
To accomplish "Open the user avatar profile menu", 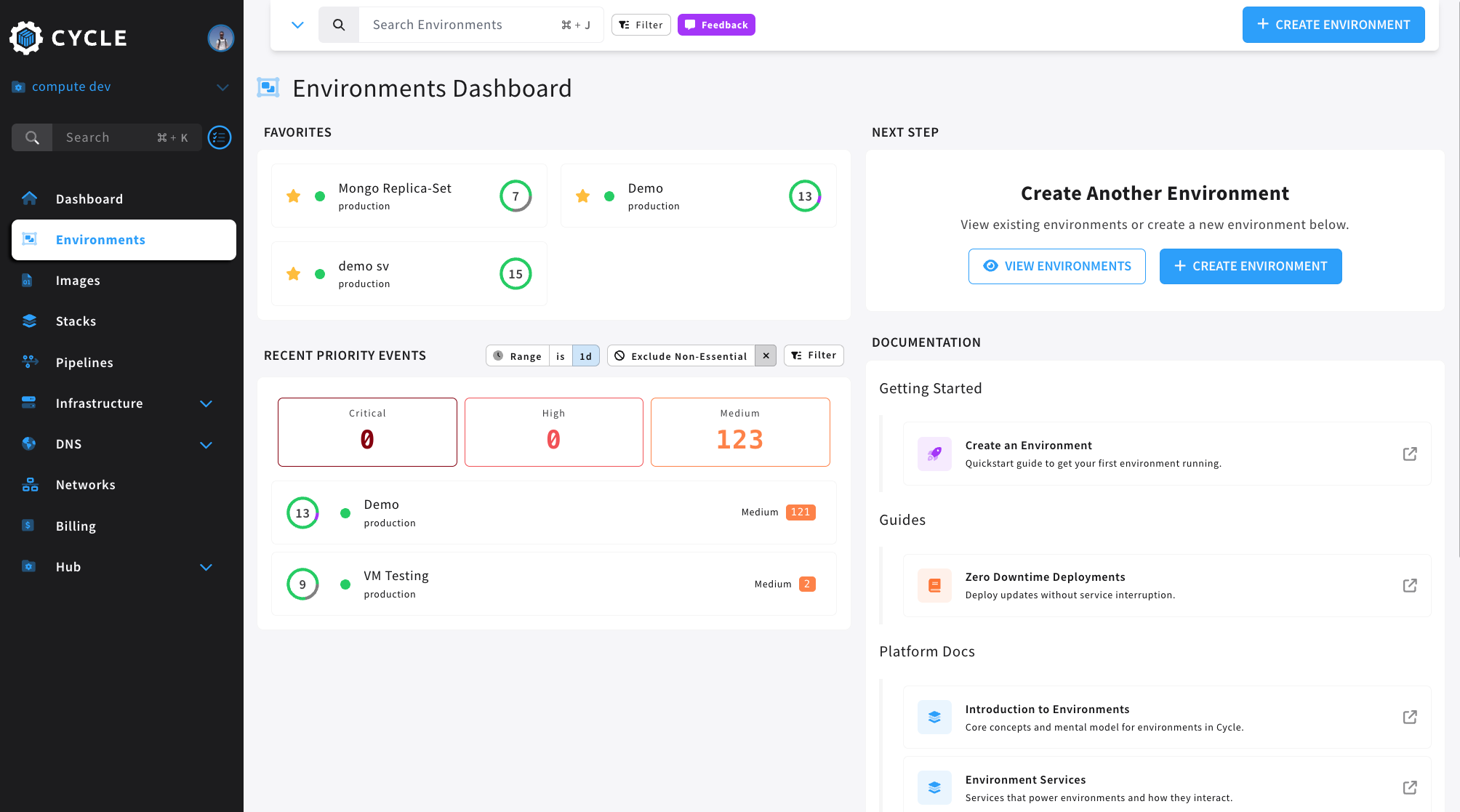I will pos(220,38).
